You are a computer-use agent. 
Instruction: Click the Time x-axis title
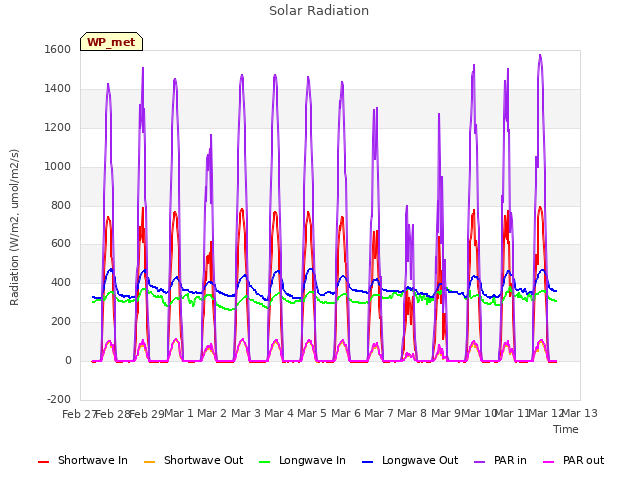coord(566,429)
